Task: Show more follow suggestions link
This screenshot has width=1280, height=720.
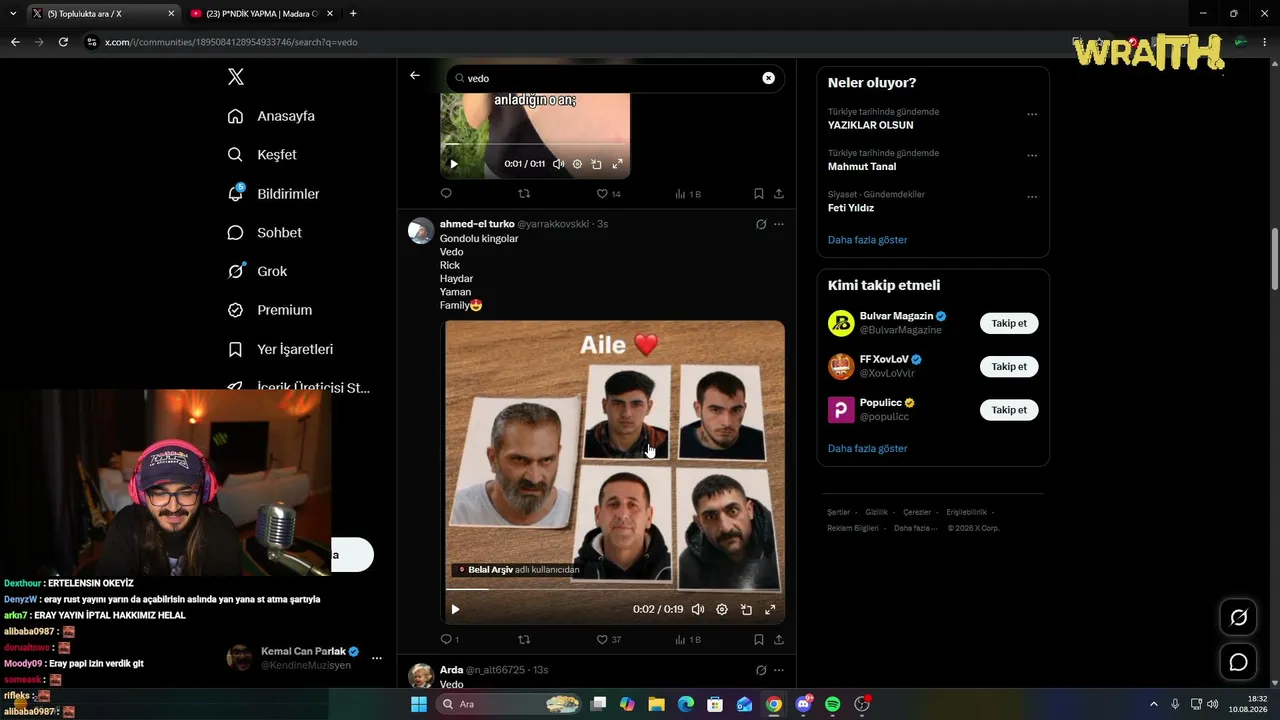Action: coord(867,448)
